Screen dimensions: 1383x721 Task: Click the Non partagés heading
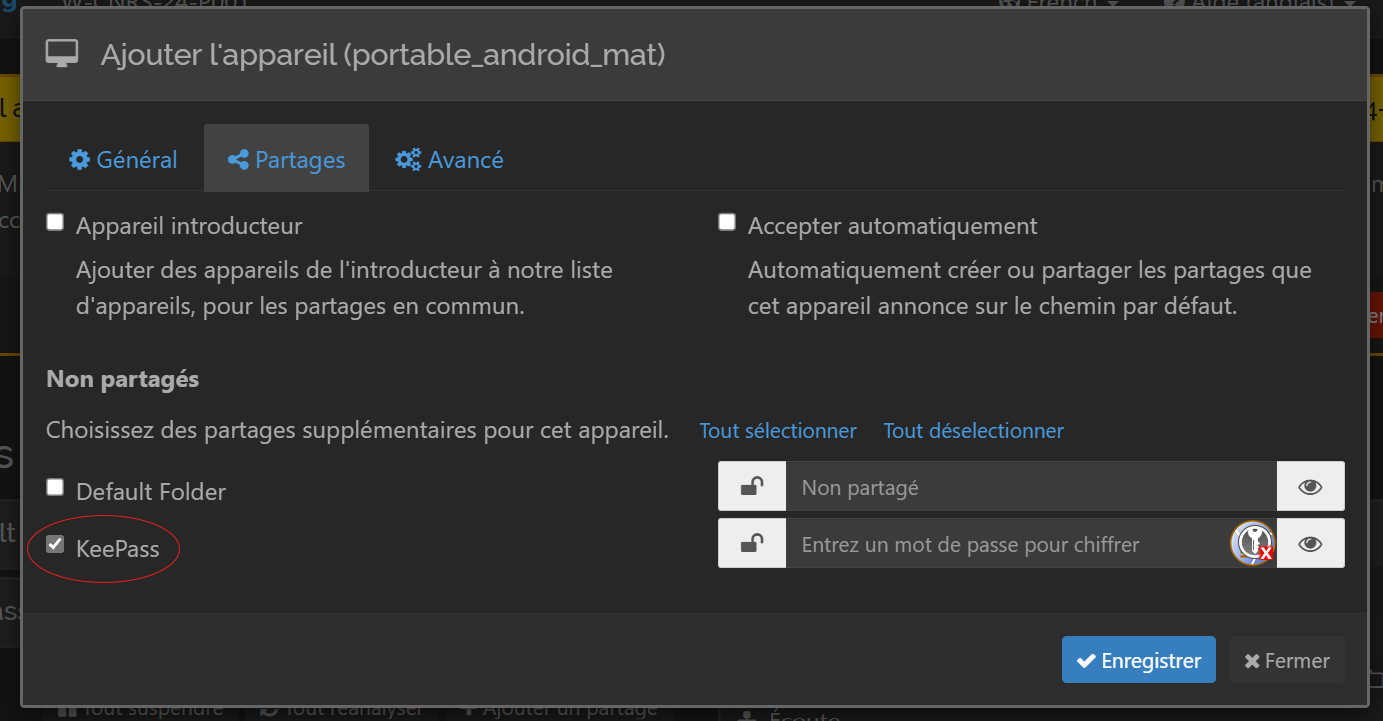coord(123,379)
